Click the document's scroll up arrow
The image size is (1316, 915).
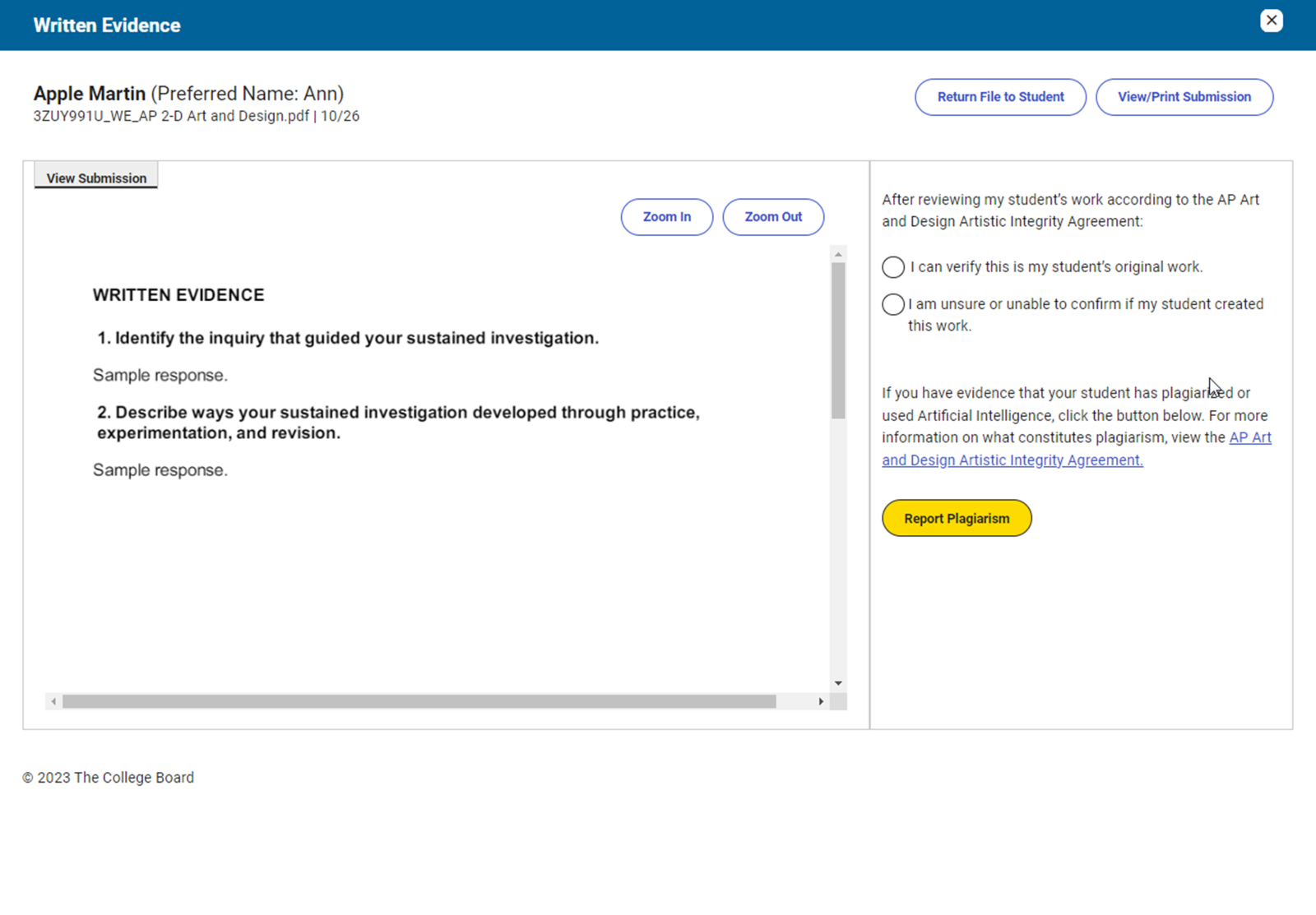pos(838,255)
